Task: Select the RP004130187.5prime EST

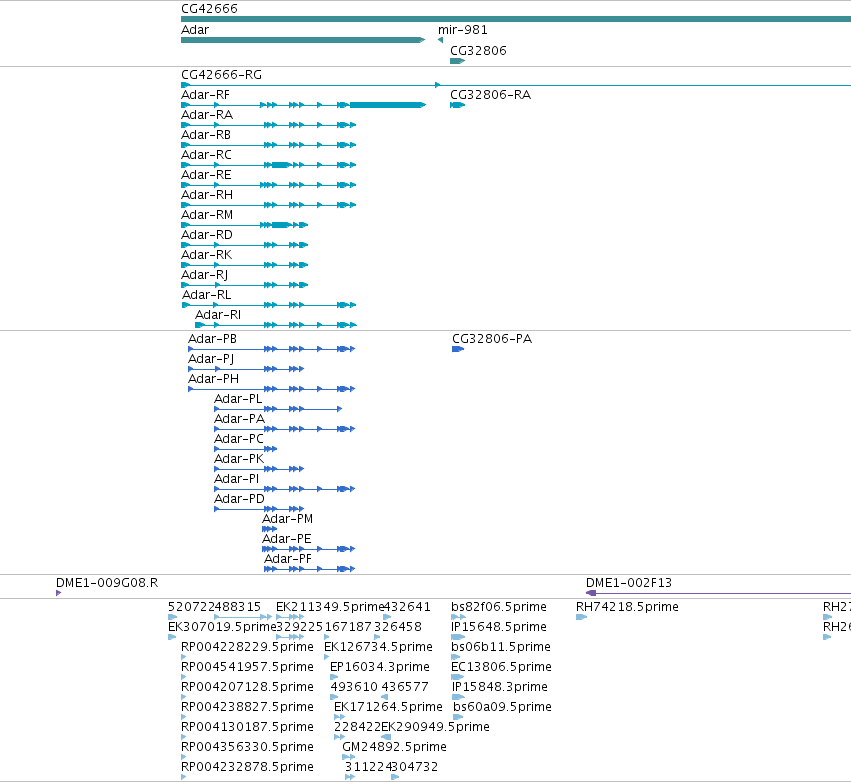Action: 247,727
